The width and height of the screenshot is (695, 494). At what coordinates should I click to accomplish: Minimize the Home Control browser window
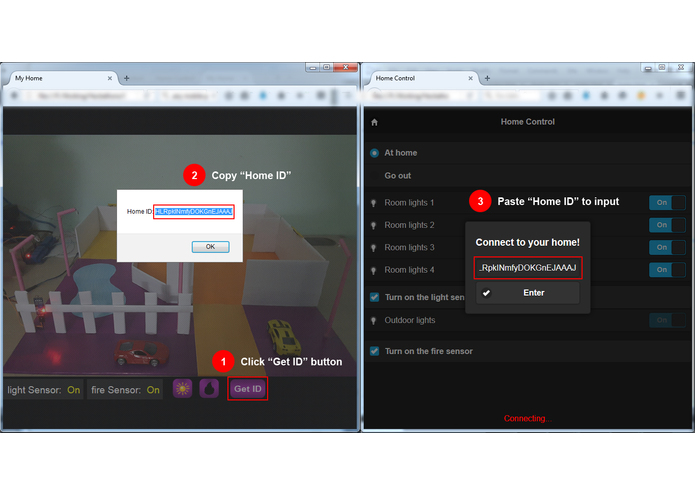pos(648,68)
